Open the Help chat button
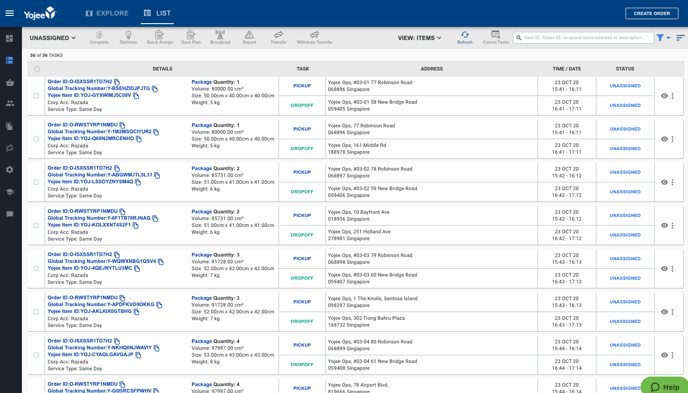 click(x=664, y=386)
